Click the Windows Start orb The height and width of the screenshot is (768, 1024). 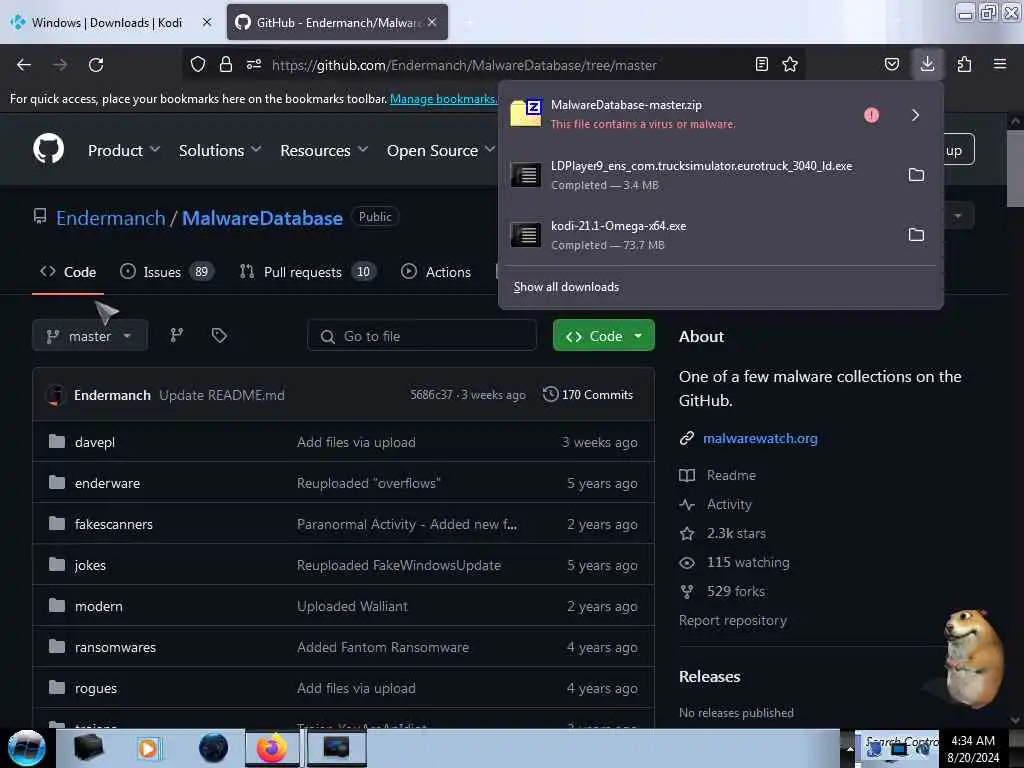(27, 748)
